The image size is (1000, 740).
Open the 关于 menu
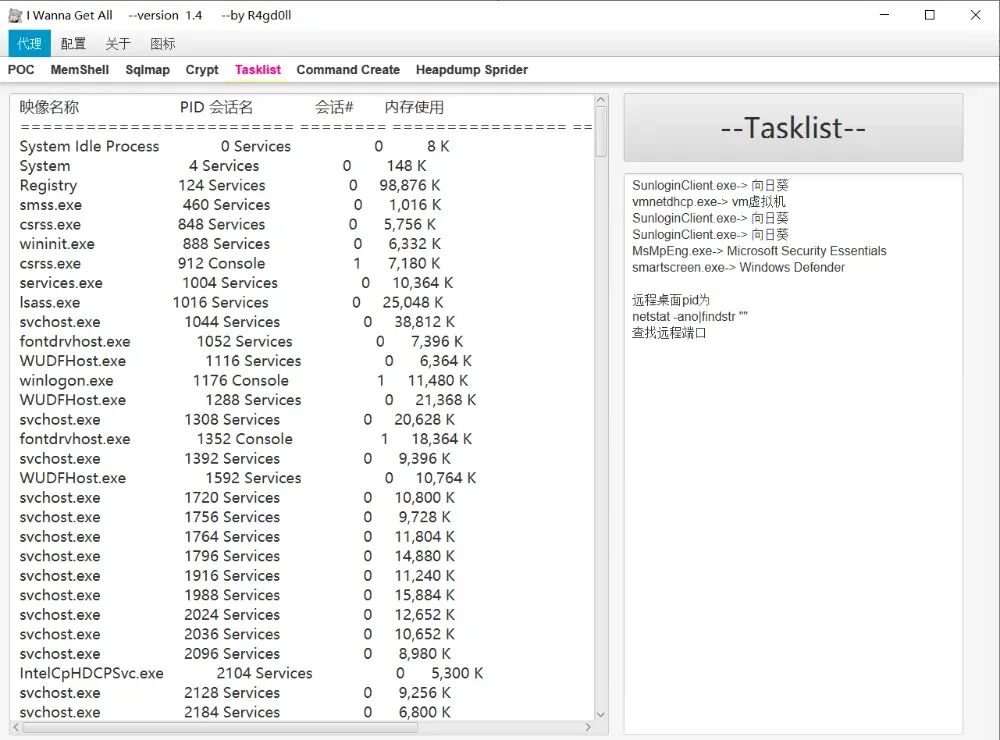tap(118, 43)
